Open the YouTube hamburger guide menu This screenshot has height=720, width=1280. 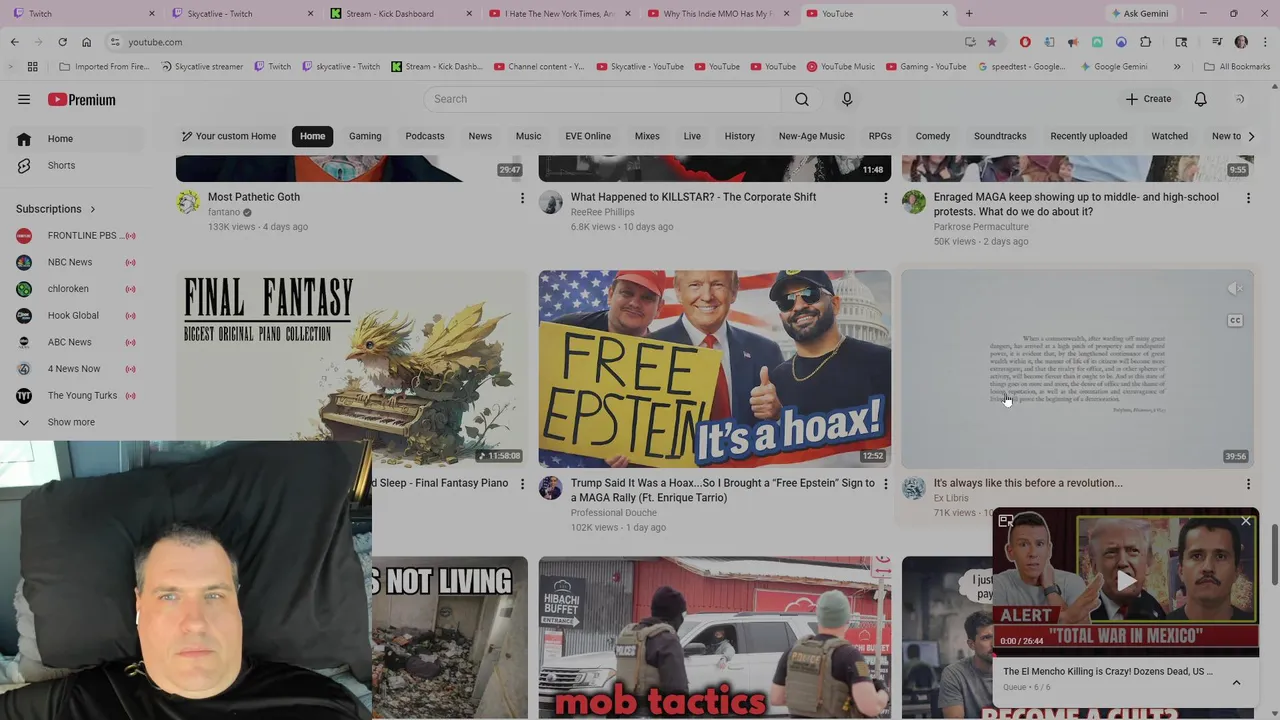(x=24, y=99)
